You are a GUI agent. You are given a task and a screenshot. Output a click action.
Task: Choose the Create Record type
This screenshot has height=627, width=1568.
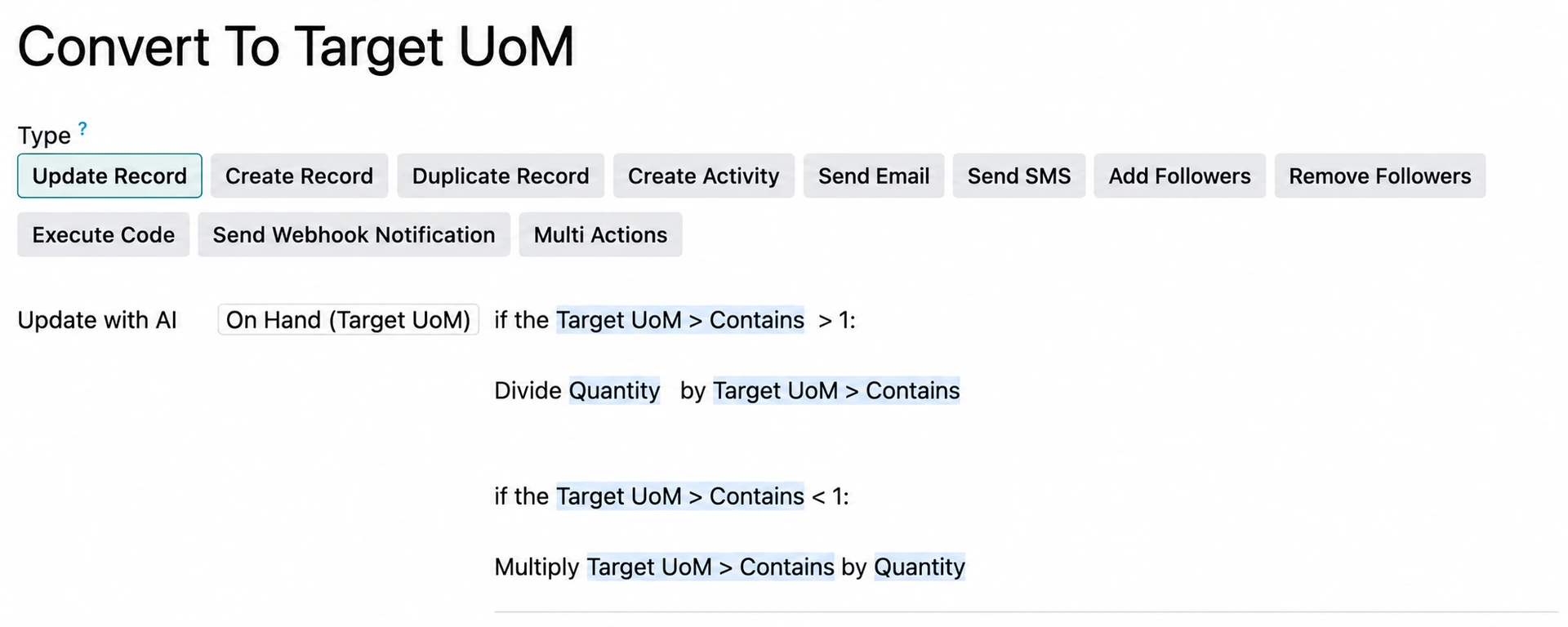coord(299,176)
